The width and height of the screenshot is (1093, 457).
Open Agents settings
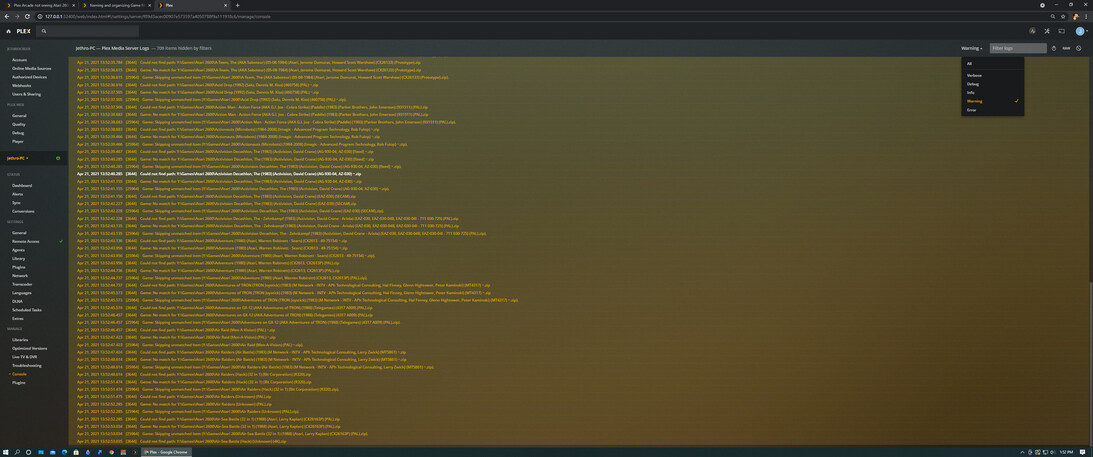point(19,249)
